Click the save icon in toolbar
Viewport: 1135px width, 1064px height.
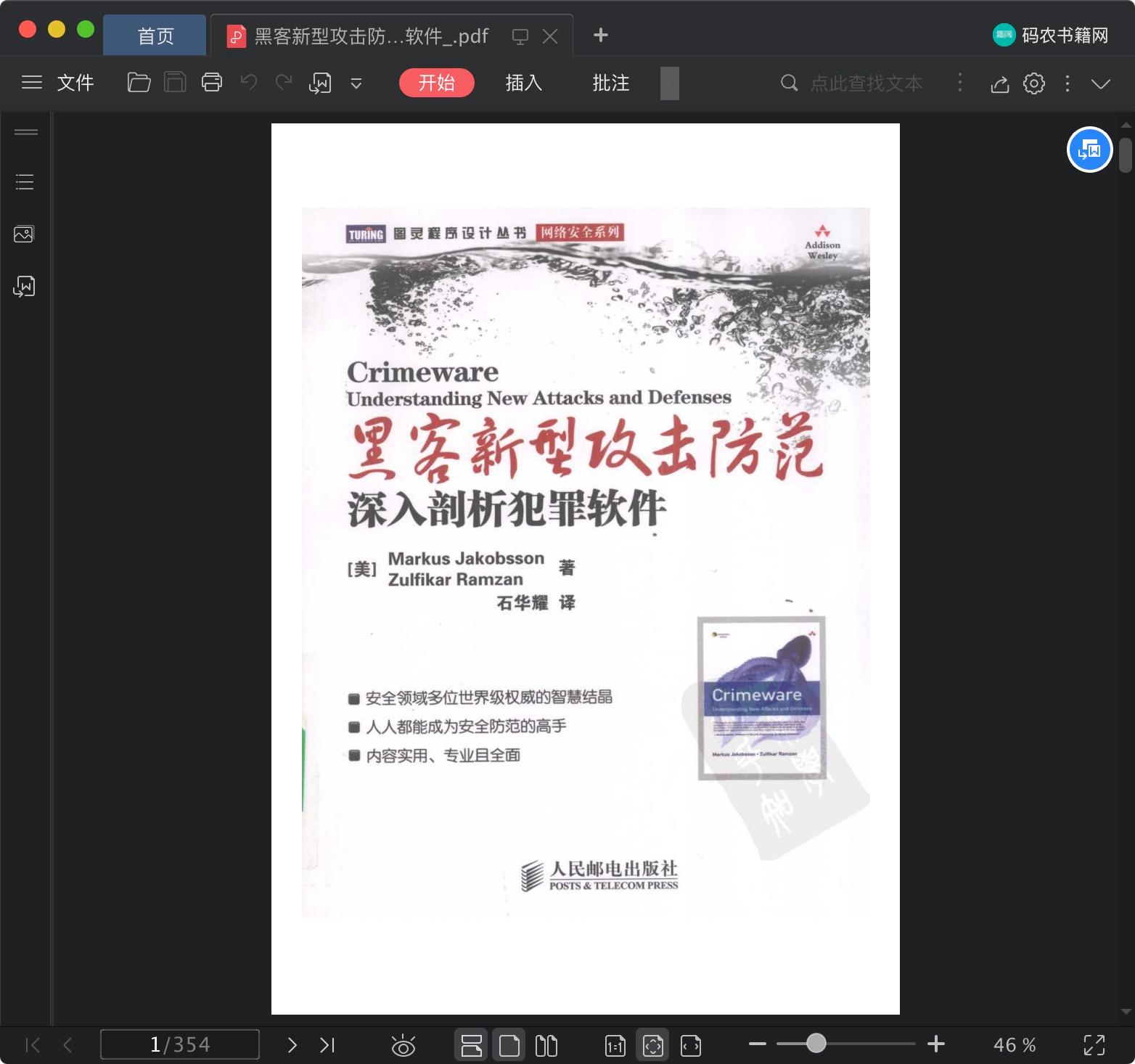click(x=175, y=83)
